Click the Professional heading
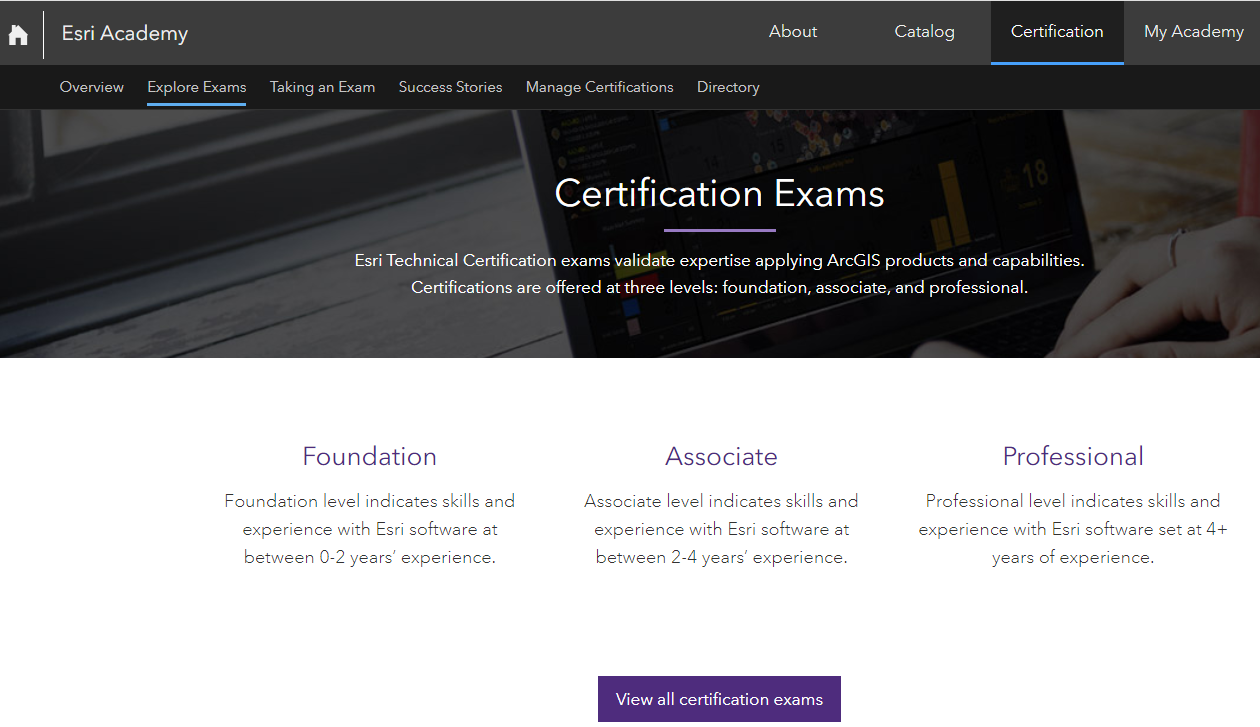Image resolution: width=1260 pixels, height=727 pixels. coord(1073,457)
